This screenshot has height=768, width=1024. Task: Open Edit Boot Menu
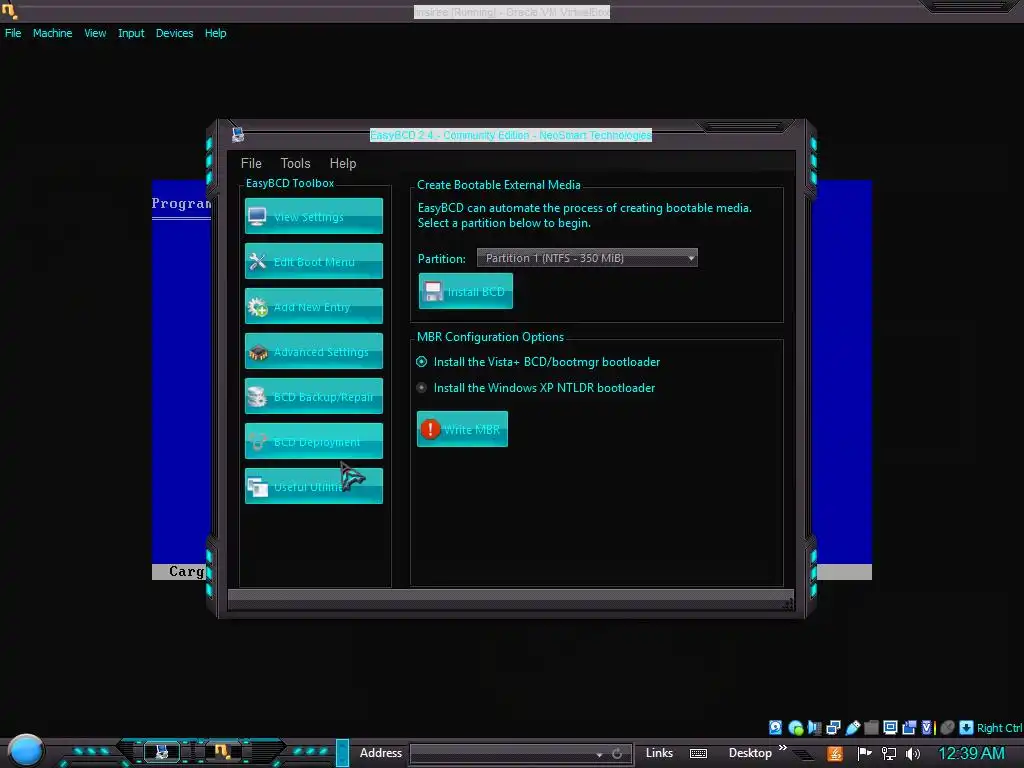click(x=314, y=261)
